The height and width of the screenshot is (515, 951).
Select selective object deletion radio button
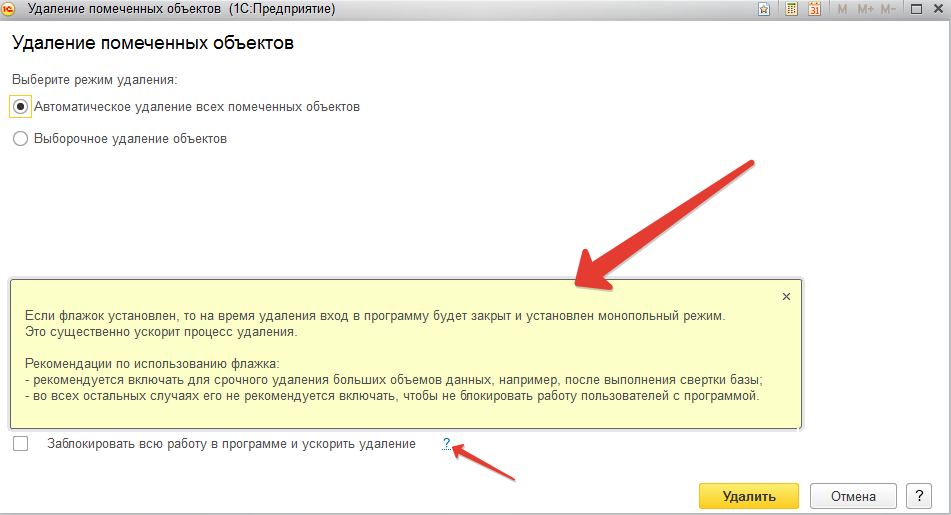21,139
